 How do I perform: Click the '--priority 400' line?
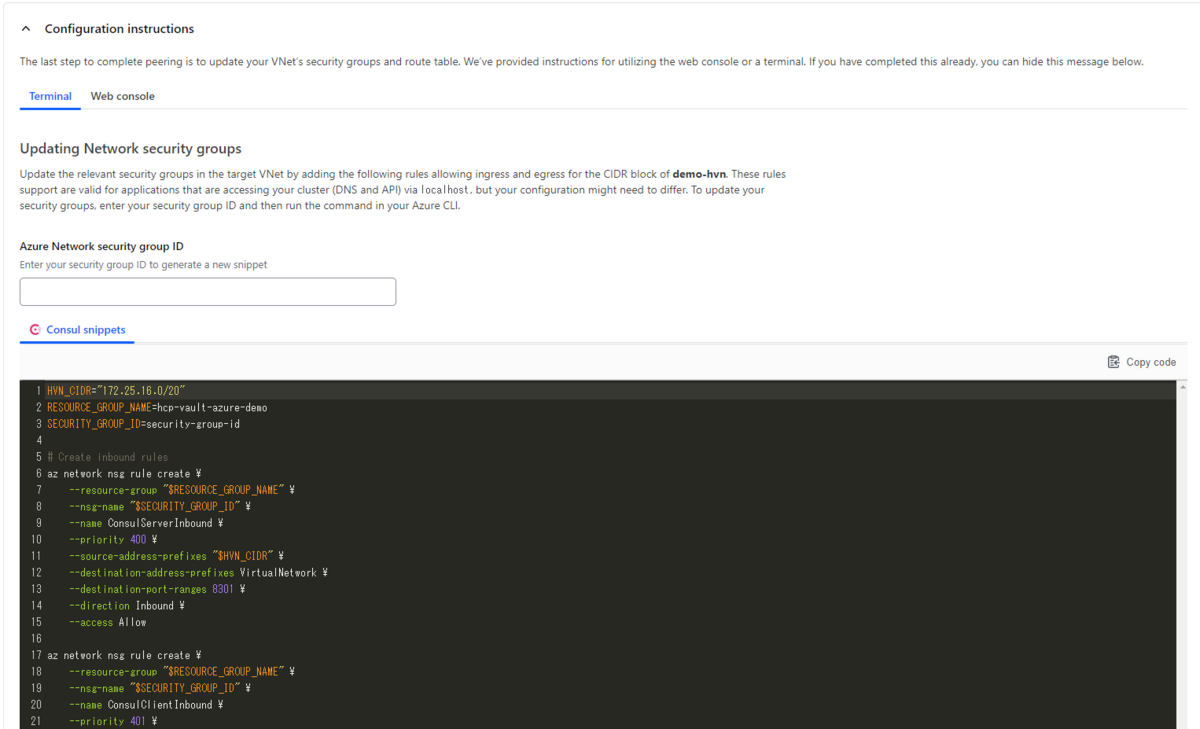113,540
